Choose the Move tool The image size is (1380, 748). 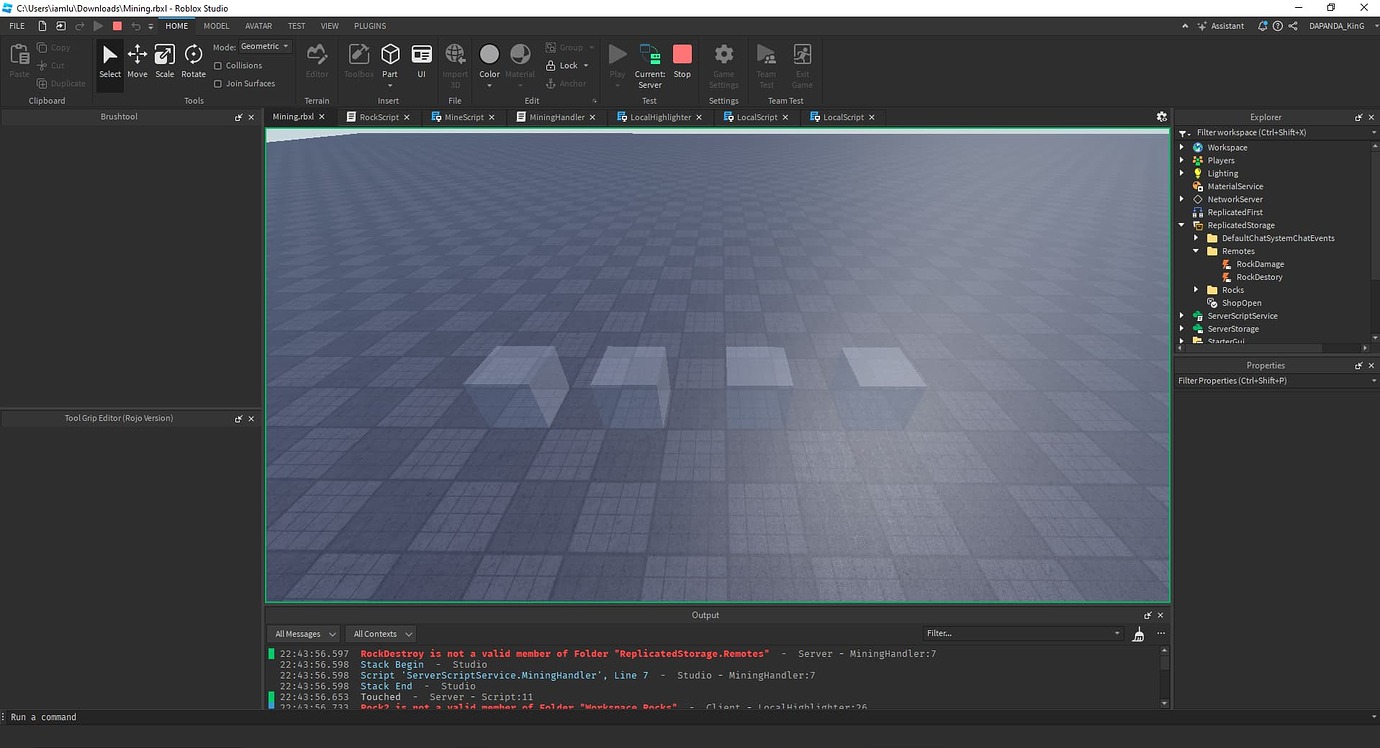tap(137, 60)
